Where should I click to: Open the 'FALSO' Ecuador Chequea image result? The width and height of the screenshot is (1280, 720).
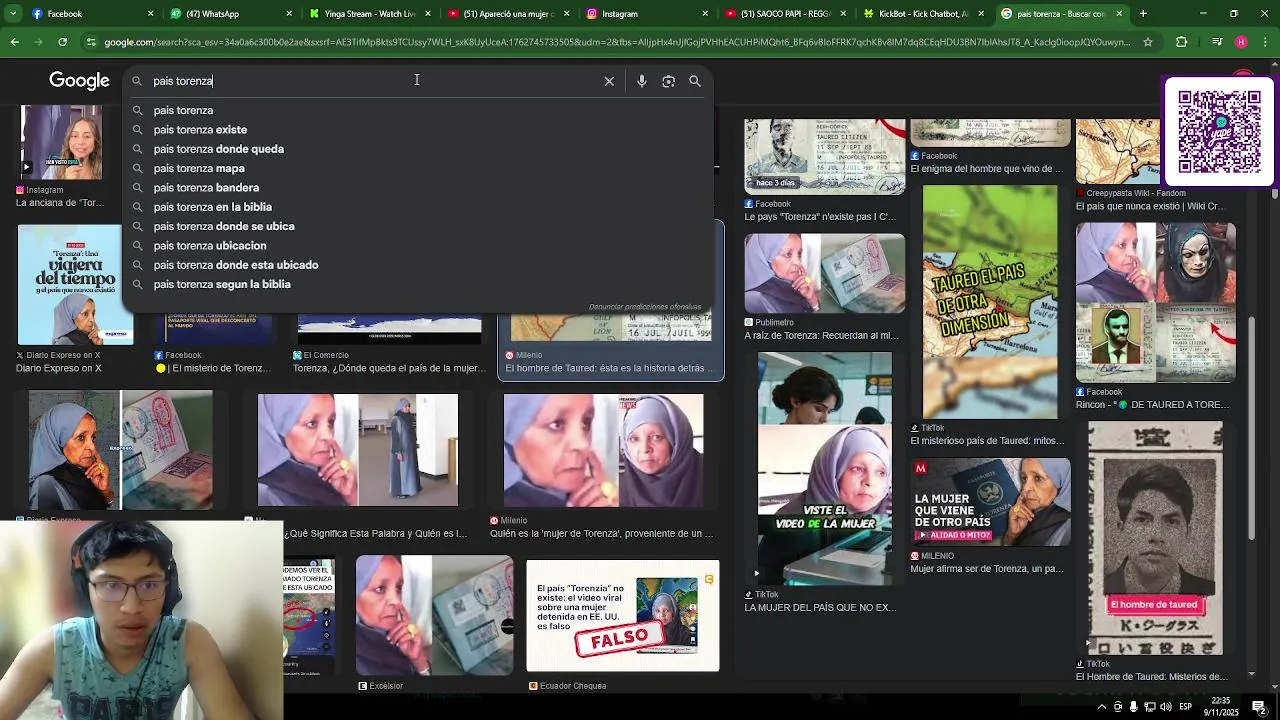[x=622, y=615]
